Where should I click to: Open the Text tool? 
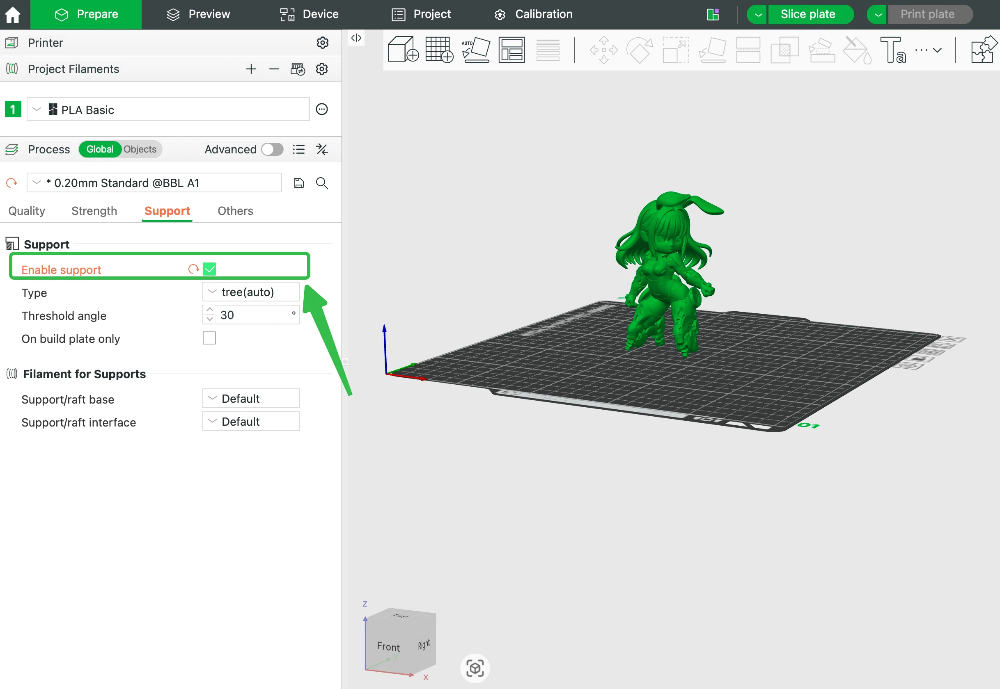coord(893,49)
